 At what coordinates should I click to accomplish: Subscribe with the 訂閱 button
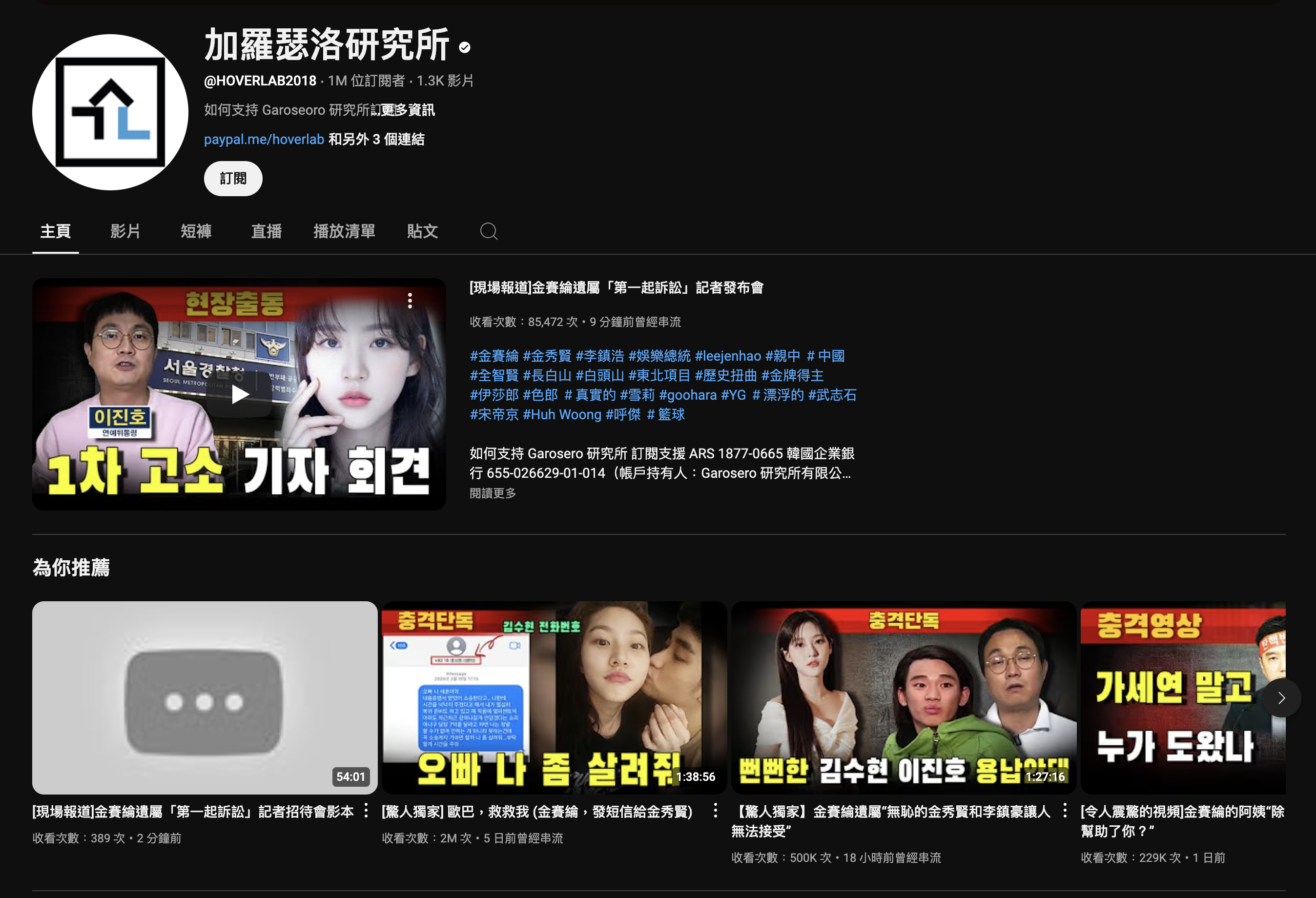click(x=233, y=178)
